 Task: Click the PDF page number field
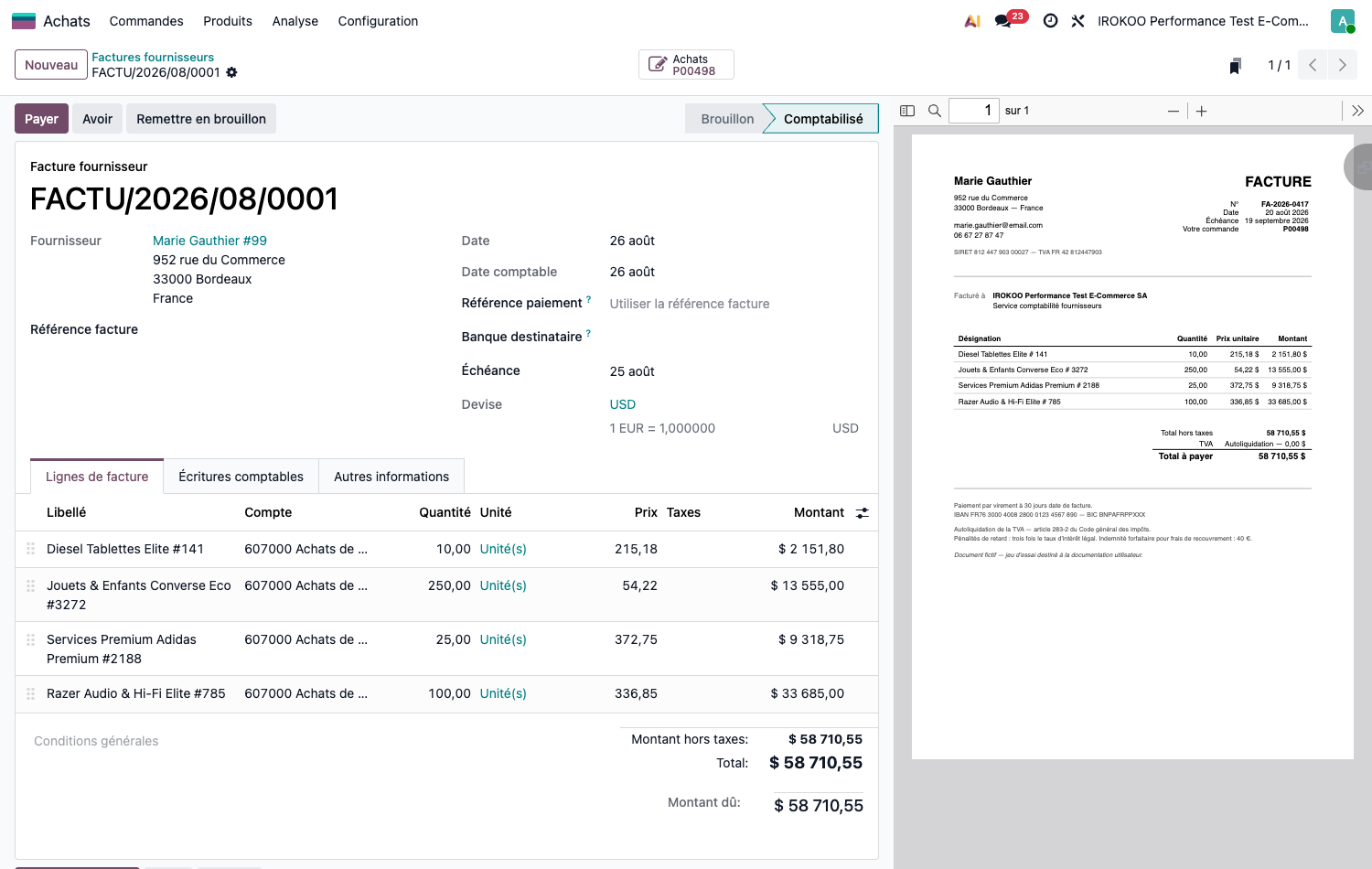coord(973,111)
